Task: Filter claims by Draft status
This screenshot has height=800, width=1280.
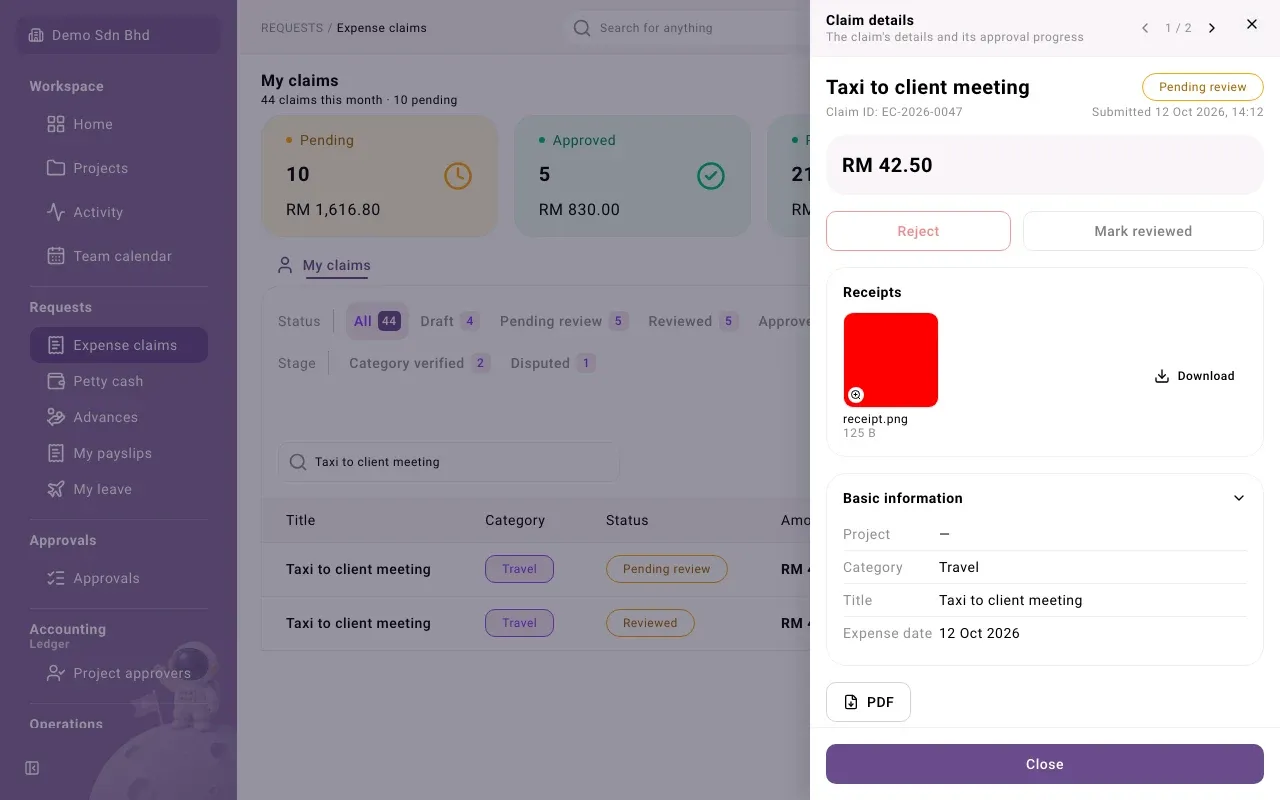Action: [449, 321]
